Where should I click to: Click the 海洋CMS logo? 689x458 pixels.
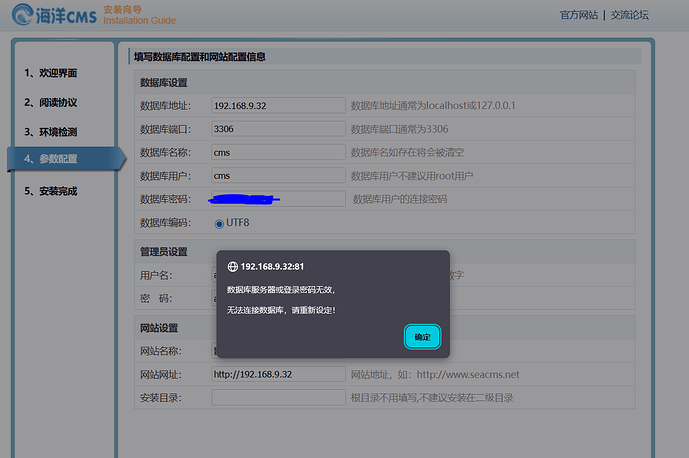click(51, 15)
